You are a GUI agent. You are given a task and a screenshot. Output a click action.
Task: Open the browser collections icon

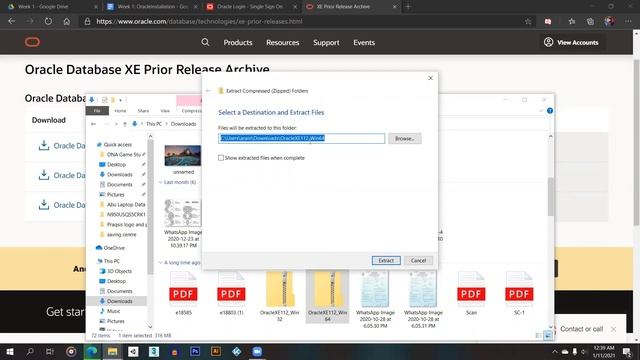point(590,21)
